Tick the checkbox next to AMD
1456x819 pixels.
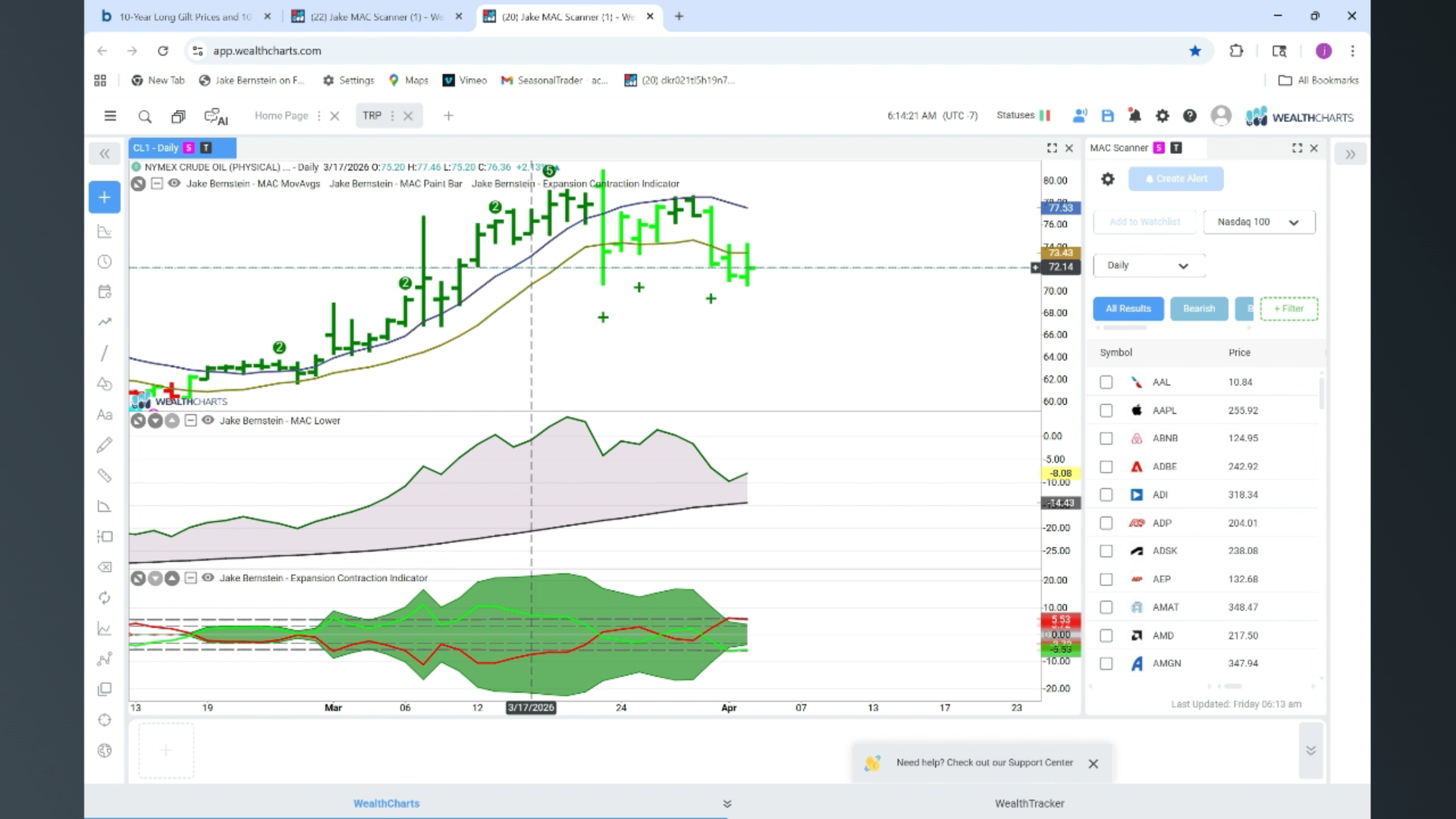[1106, 635]
